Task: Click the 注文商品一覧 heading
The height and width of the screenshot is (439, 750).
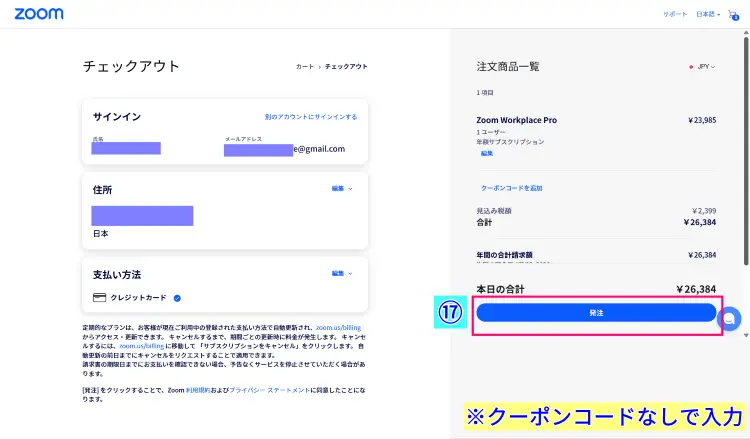Action: coord(508,66)
